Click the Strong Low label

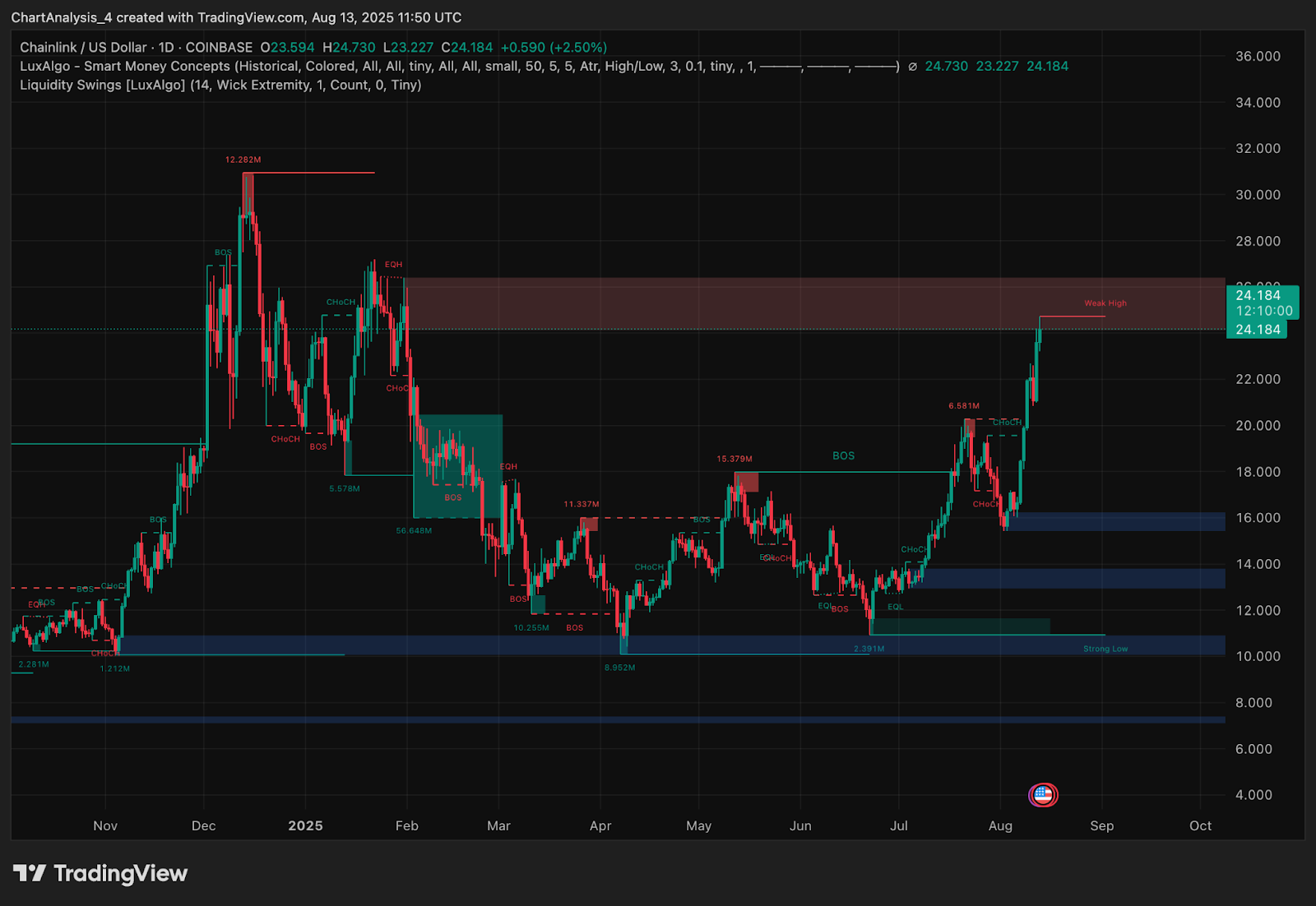click(1105, 649)
